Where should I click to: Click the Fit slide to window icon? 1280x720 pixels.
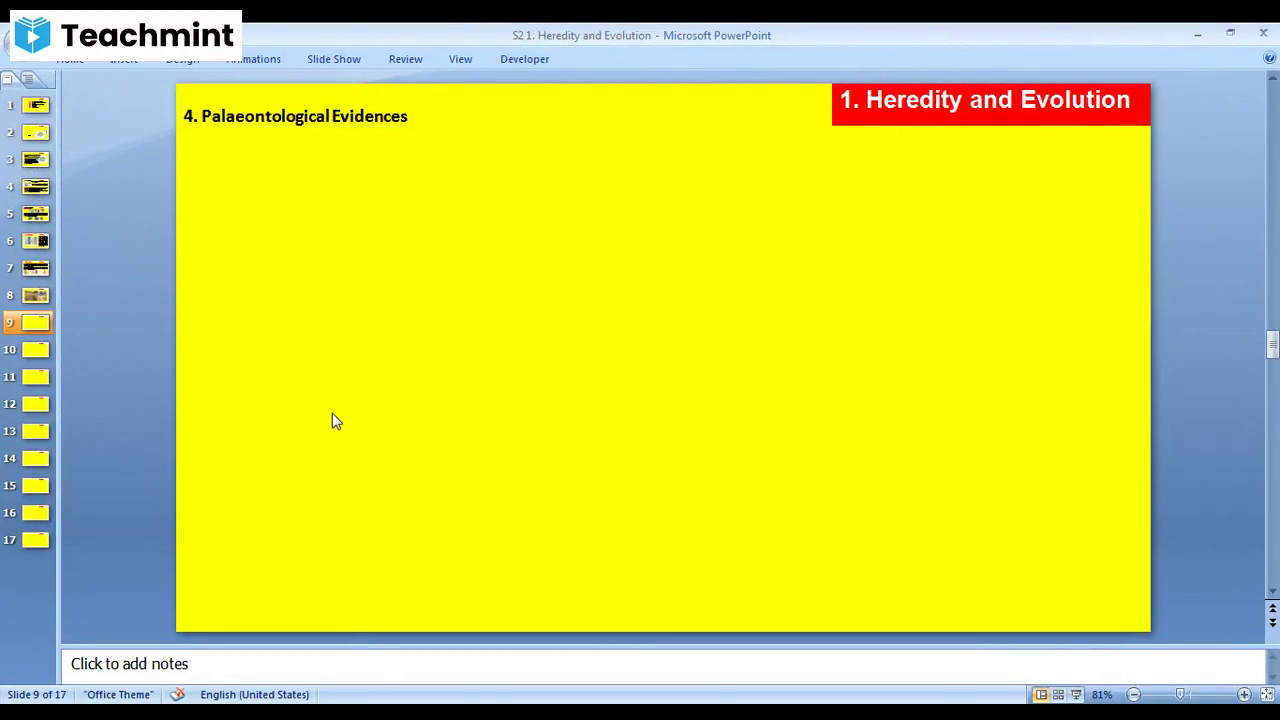(1266, 694)
